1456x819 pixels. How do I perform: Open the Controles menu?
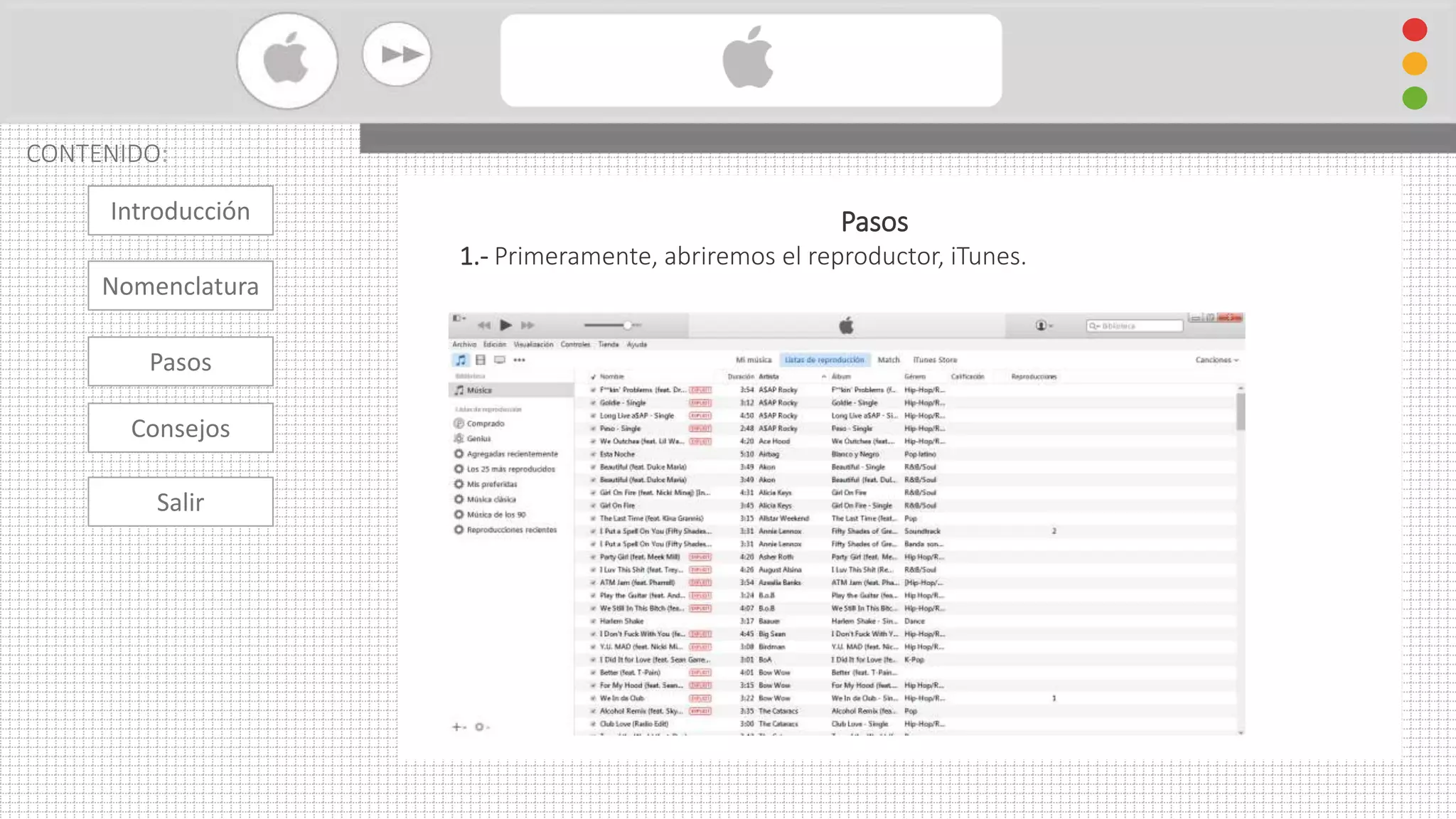coord(575,344)
